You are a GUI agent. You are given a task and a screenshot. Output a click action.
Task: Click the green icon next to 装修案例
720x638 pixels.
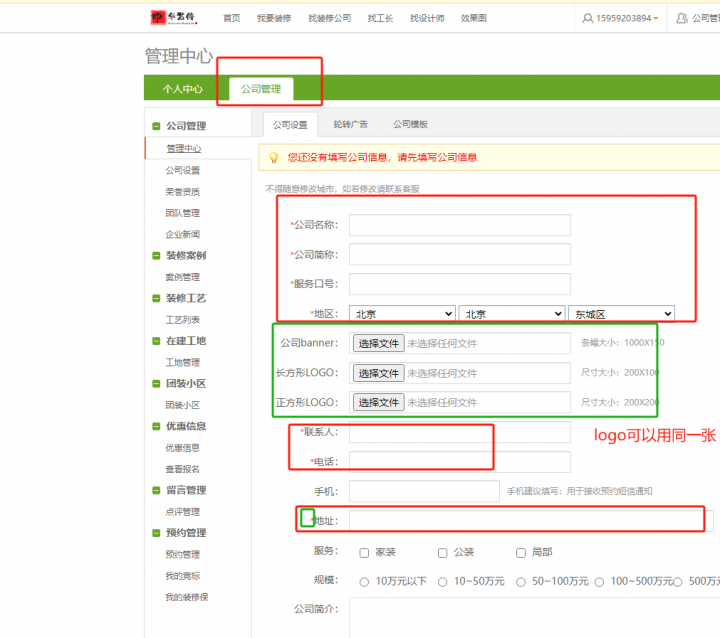tap(156, 256)
